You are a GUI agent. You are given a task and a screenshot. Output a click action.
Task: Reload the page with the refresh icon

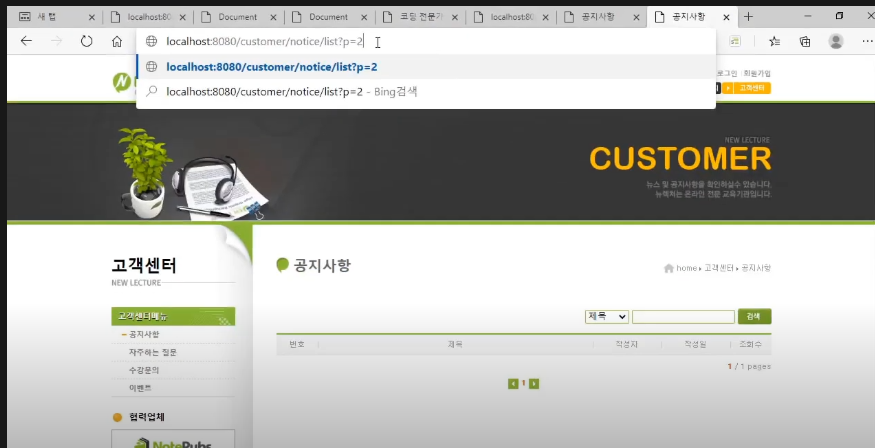pyautogui.click(x=86, y=41)
